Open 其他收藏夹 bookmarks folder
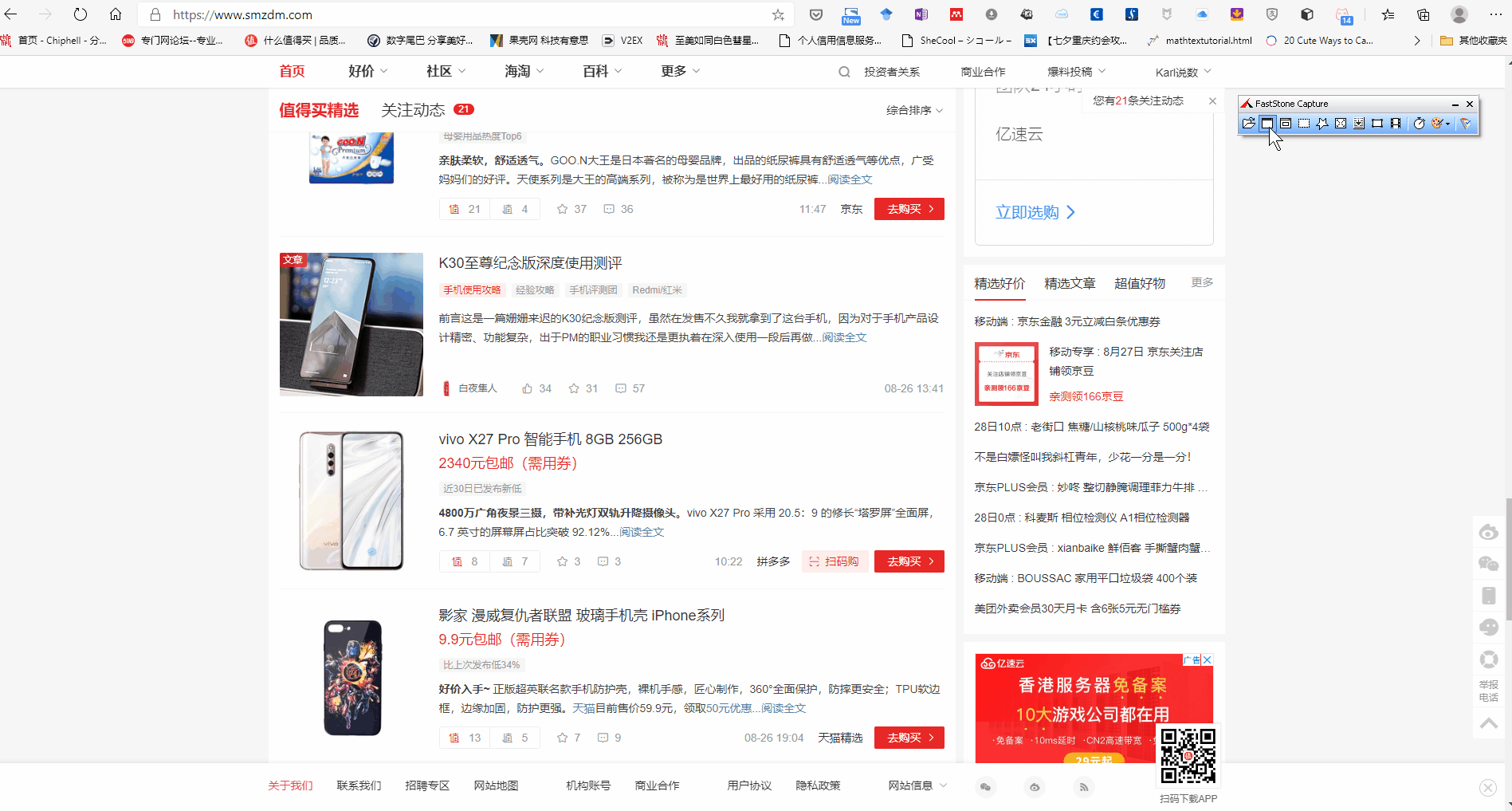Image resolution: width=1512 pixels, height=811 pixels. tap(1474, 41)
